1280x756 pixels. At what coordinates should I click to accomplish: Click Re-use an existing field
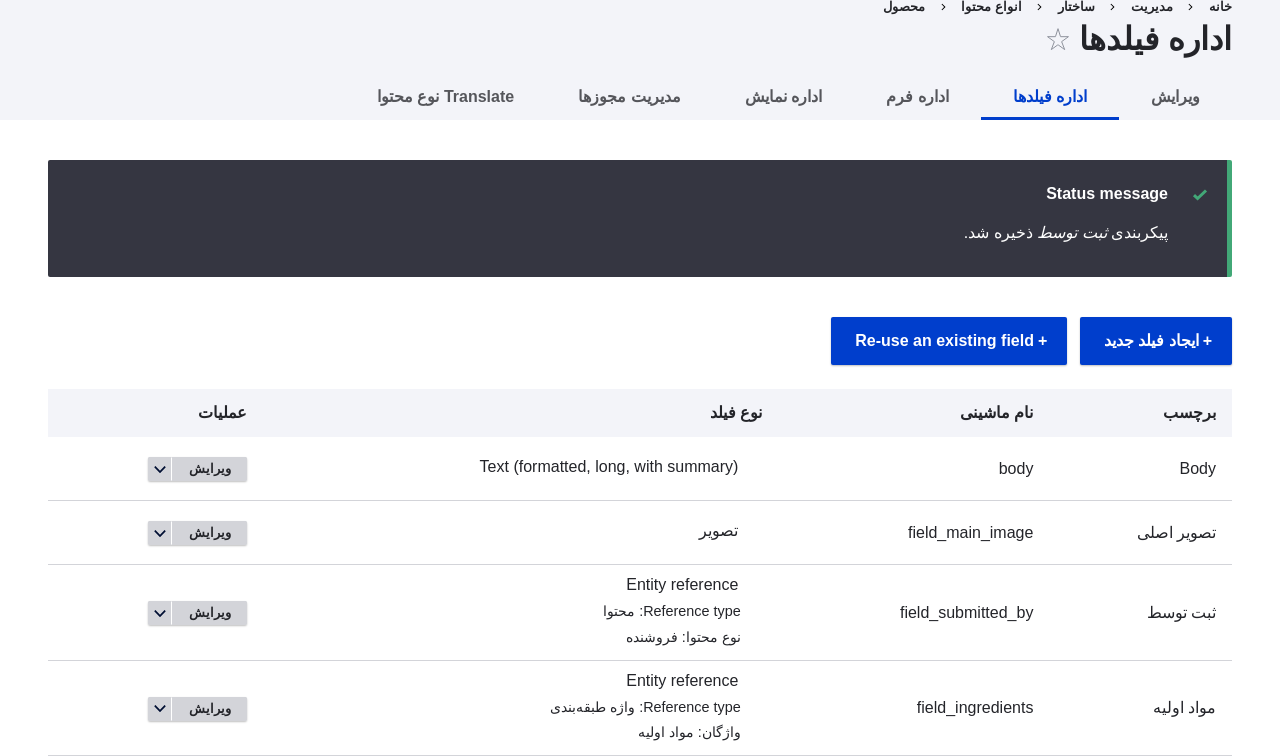coord(948,341)
